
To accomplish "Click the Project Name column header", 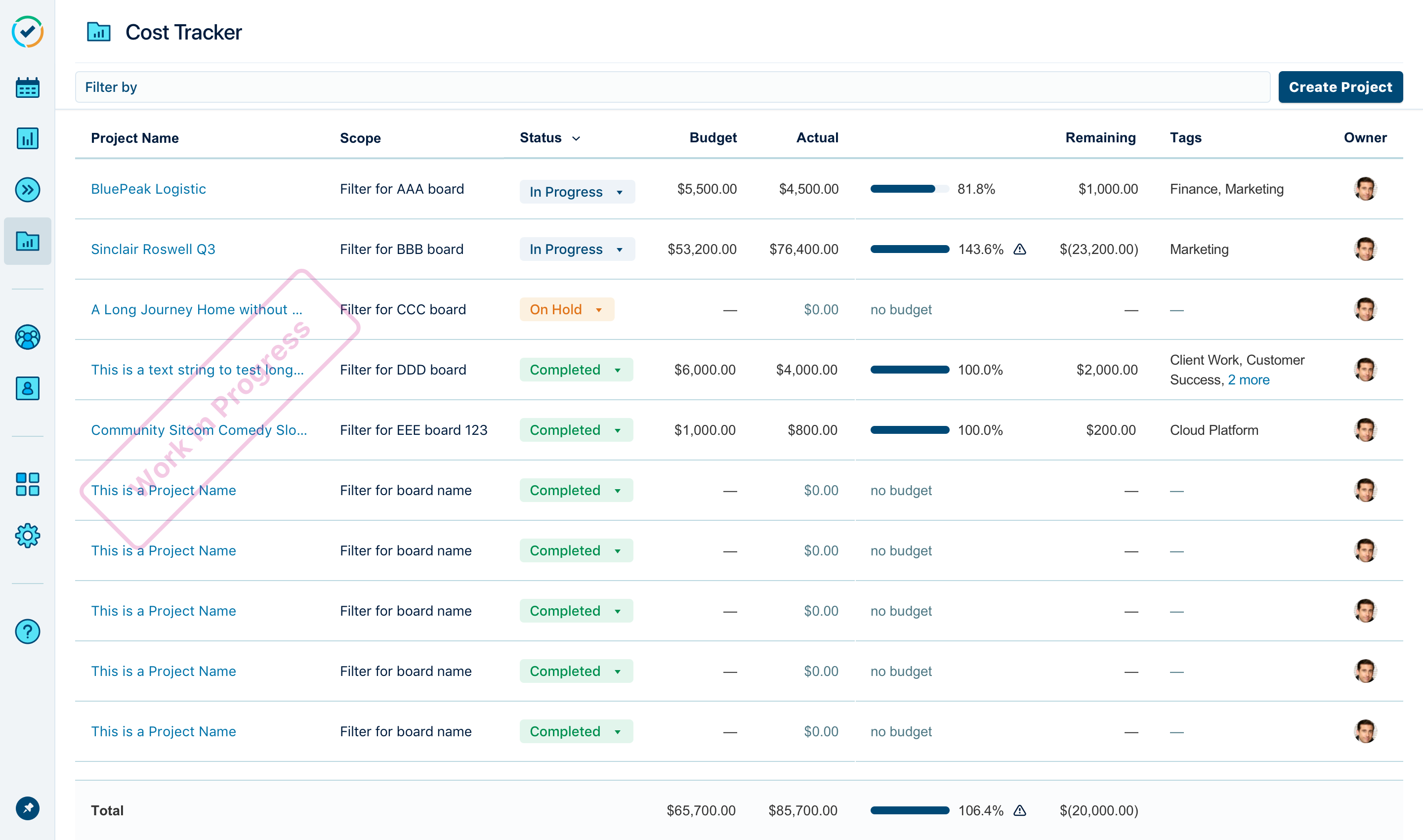I will pos(135,138).
